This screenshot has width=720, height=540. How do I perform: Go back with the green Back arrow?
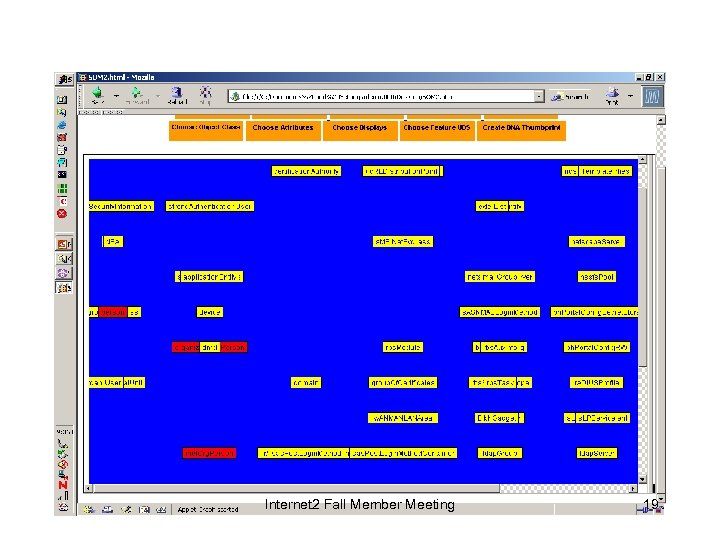97,93
